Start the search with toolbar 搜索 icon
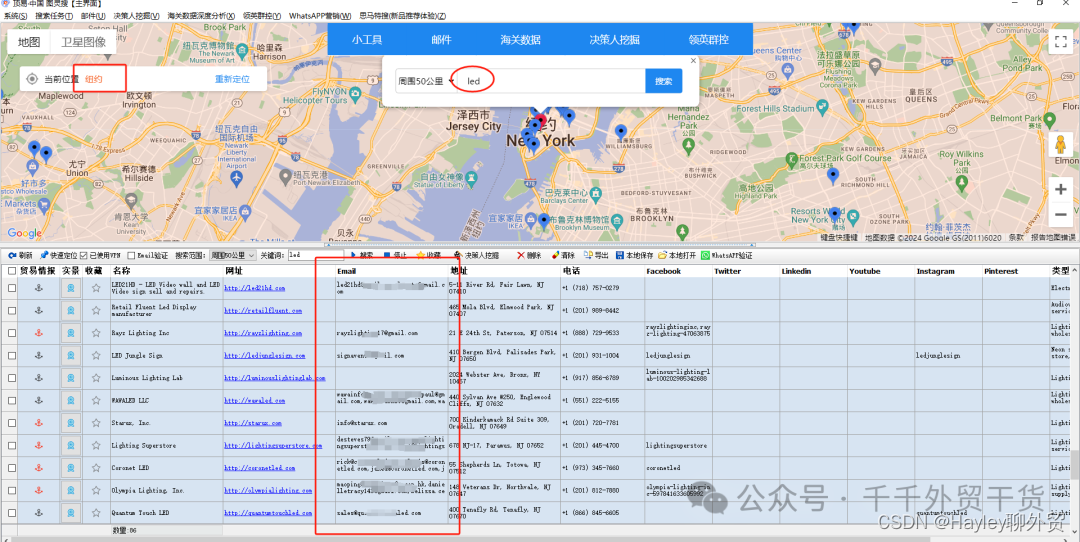Image resolution: width=1080 pixels, height=542 pixels. [353, 255]
